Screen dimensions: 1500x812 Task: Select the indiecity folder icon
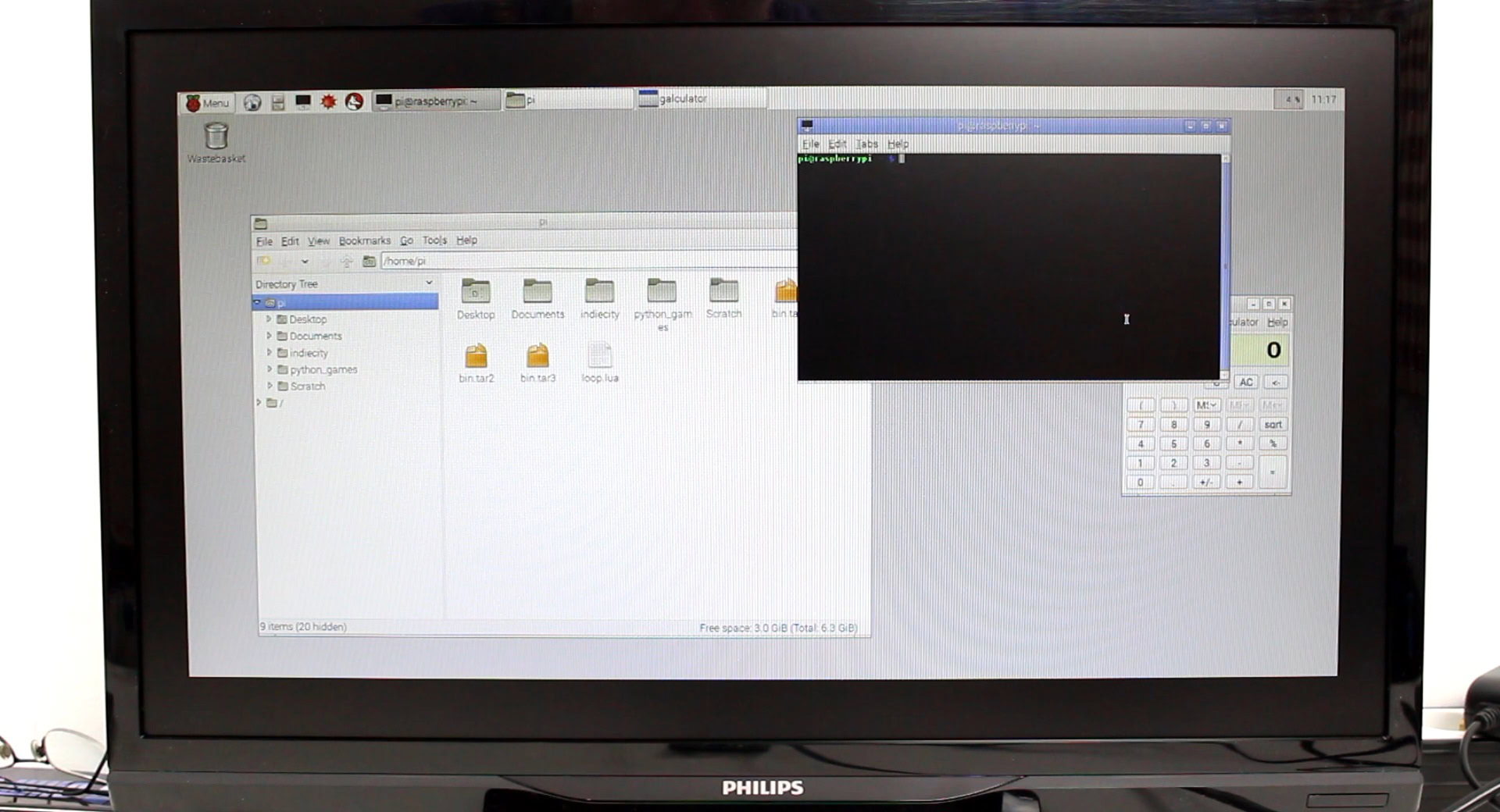click(599, 299)
